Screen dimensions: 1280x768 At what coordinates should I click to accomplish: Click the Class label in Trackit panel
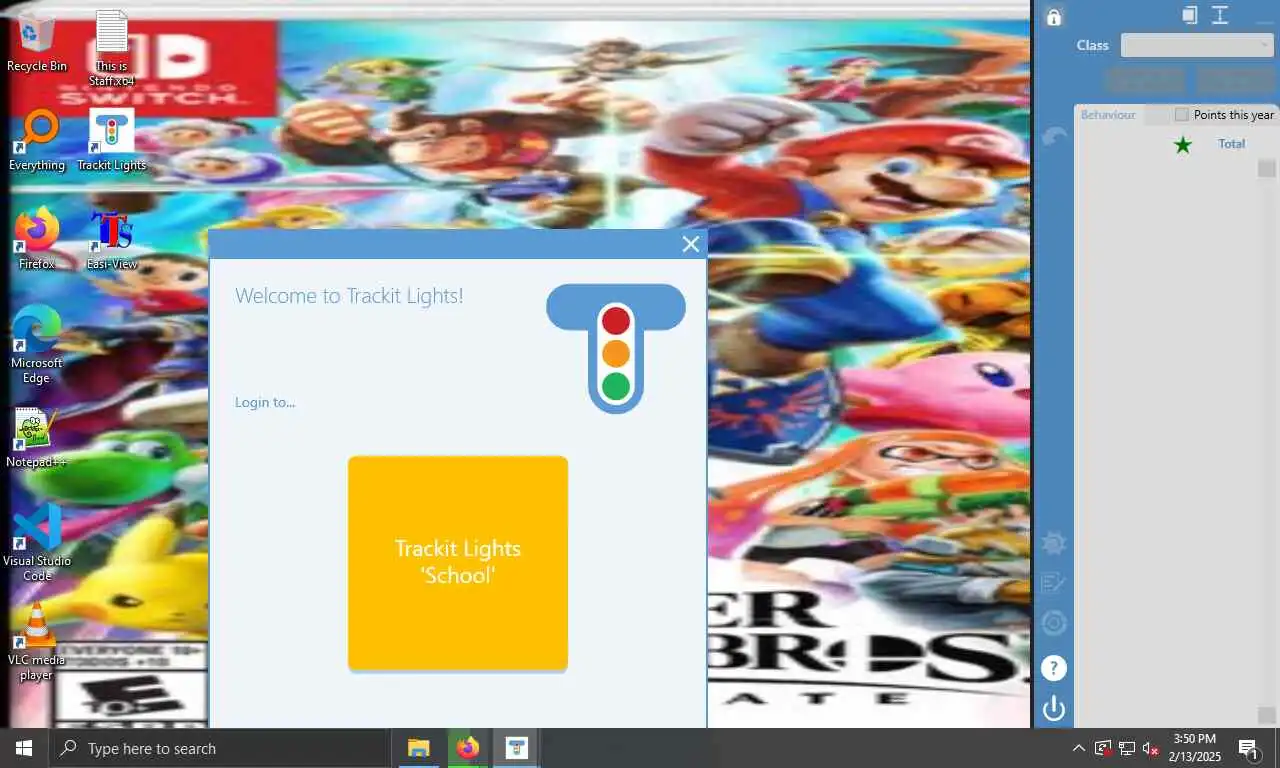tap(1092, 45)
